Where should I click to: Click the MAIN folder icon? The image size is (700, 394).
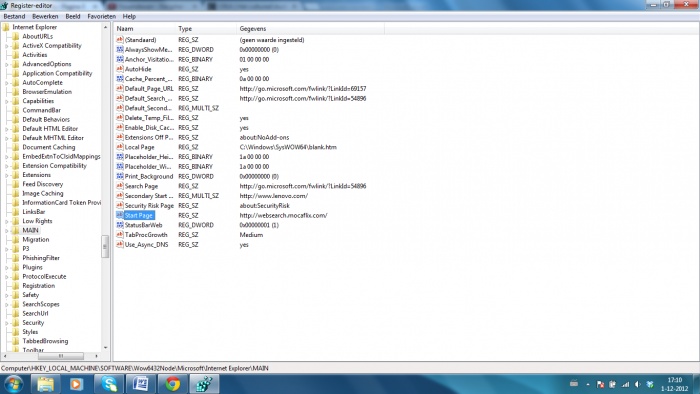[x=16, y=230]
